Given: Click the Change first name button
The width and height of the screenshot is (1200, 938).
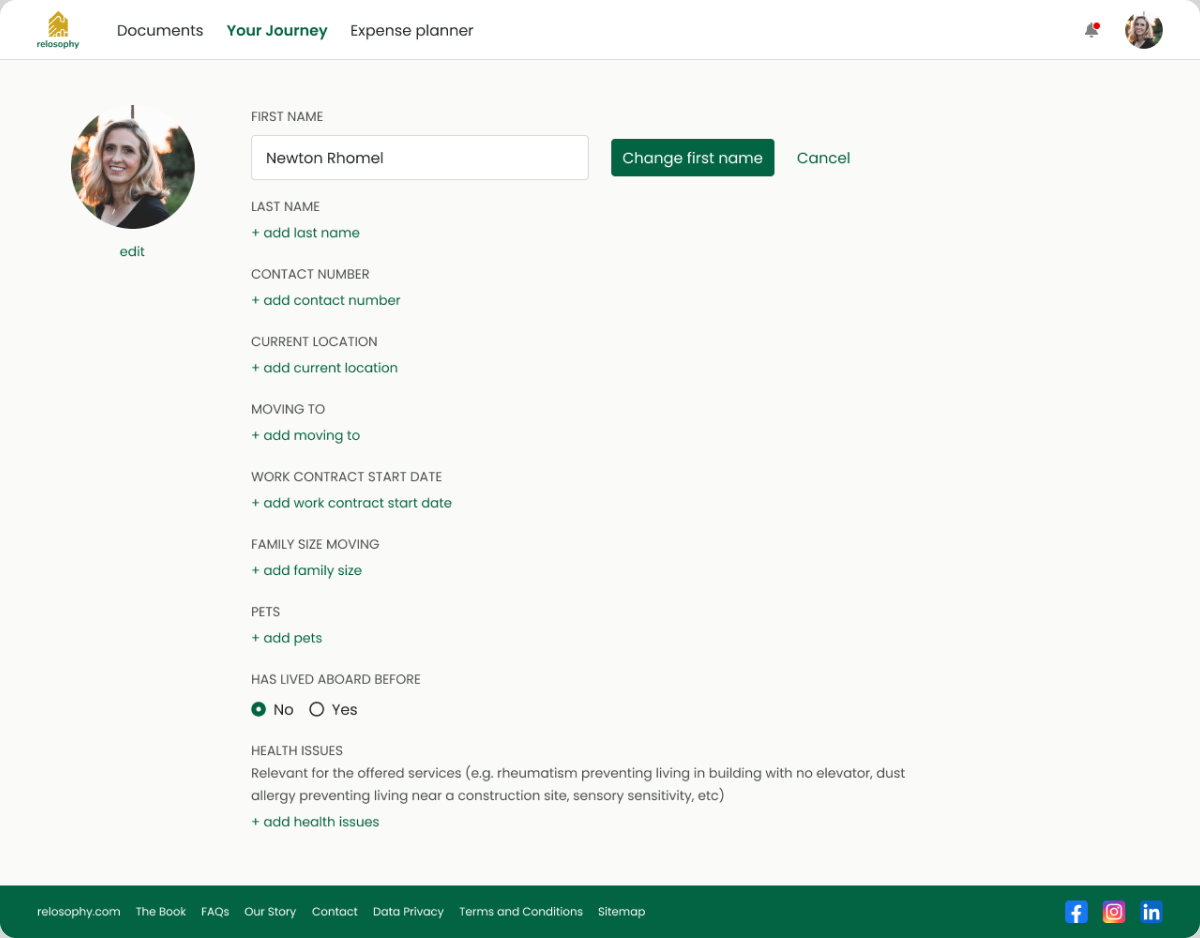Looking at the screenshot, I should coord(693,158).
